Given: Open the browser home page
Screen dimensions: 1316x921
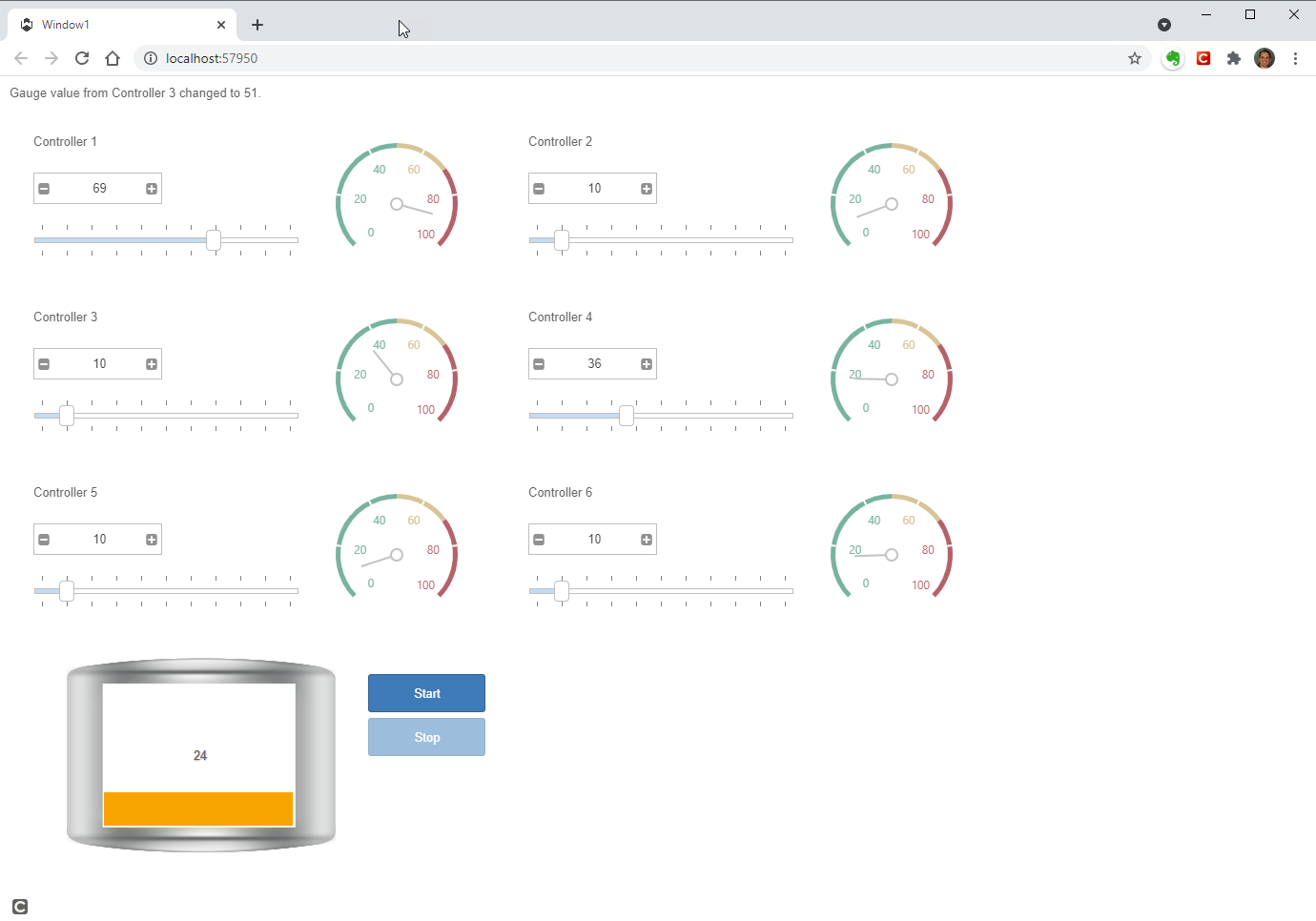Looking at the screenshot, I should (x=113, y=58).
